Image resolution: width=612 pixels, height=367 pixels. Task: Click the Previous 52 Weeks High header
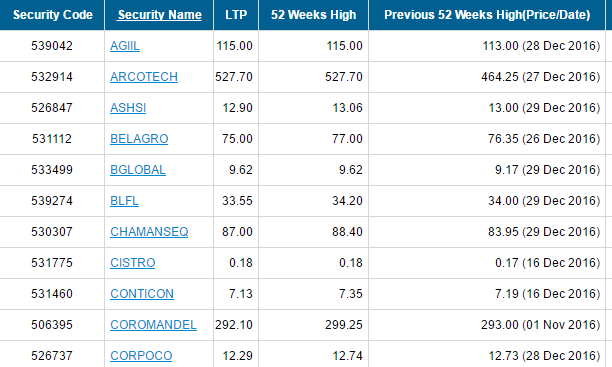tap(487, 15)
